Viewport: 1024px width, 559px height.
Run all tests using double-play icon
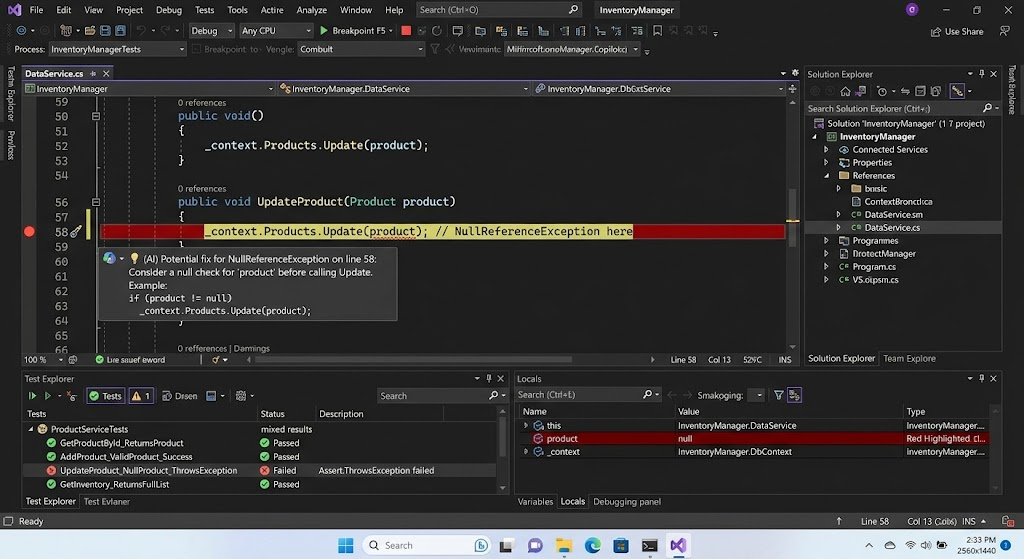pyautogui.click(x=32, y=396)
